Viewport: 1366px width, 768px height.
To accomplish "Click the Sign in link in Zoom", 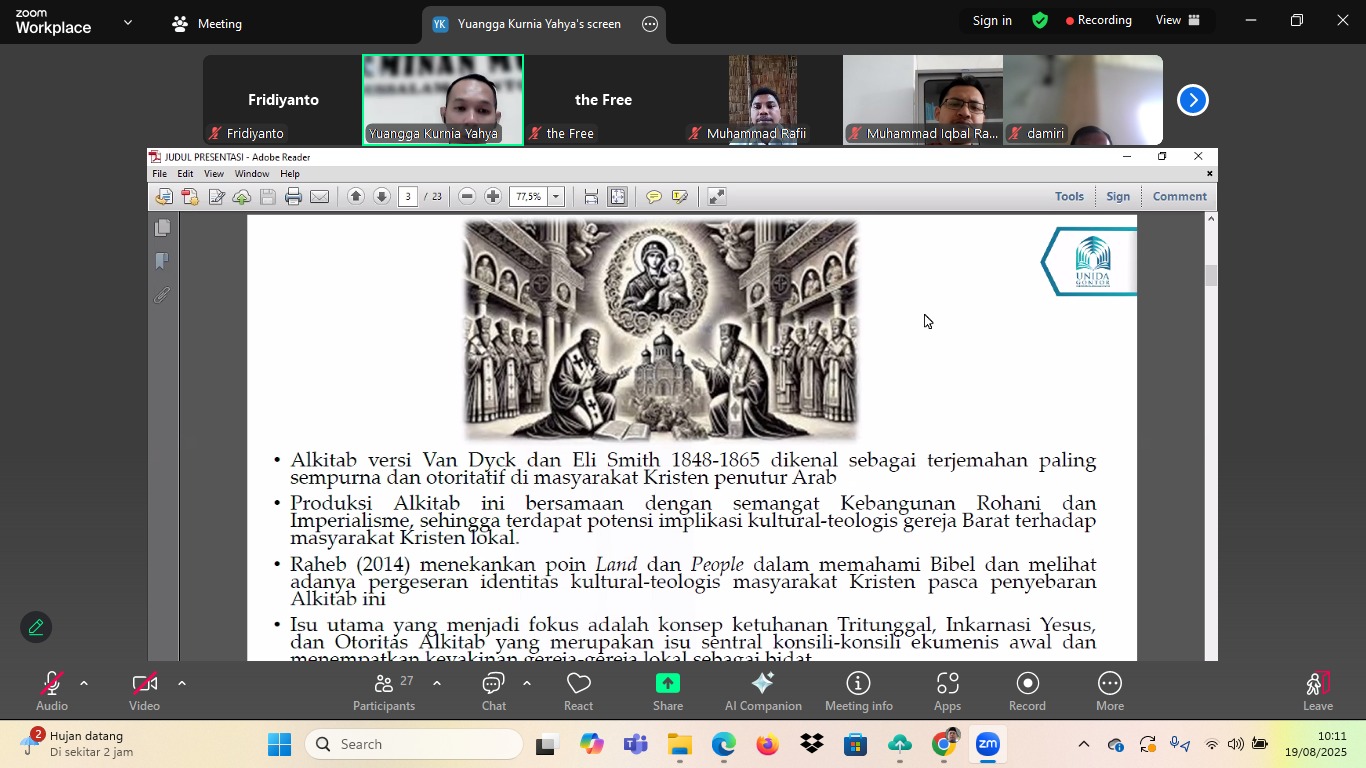I will pyautogui.click(x=992, y=20).
